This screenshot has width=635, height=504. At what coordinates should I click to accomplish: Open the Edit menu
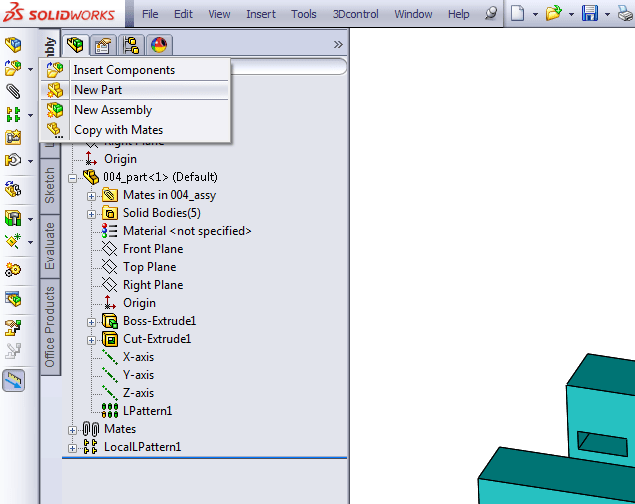(x=183, y=14)
